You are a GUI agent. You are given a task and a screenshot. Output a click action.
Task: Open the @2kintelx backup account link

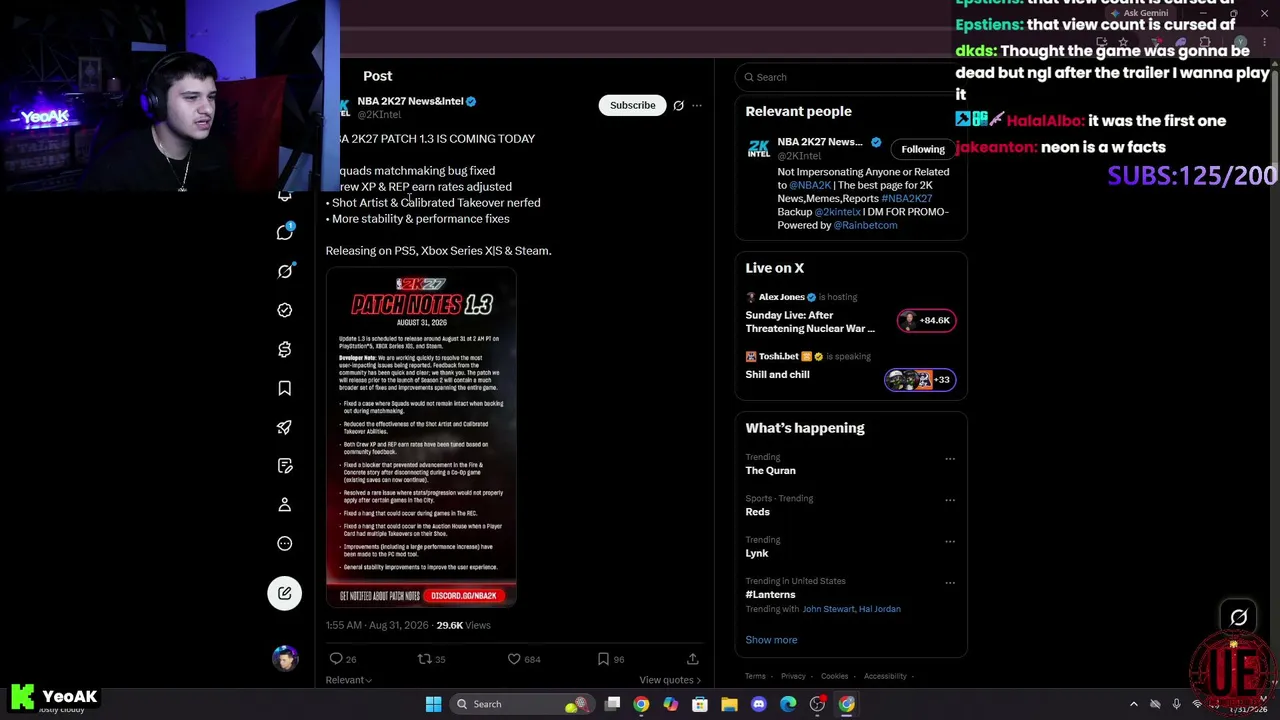(837, 212)
